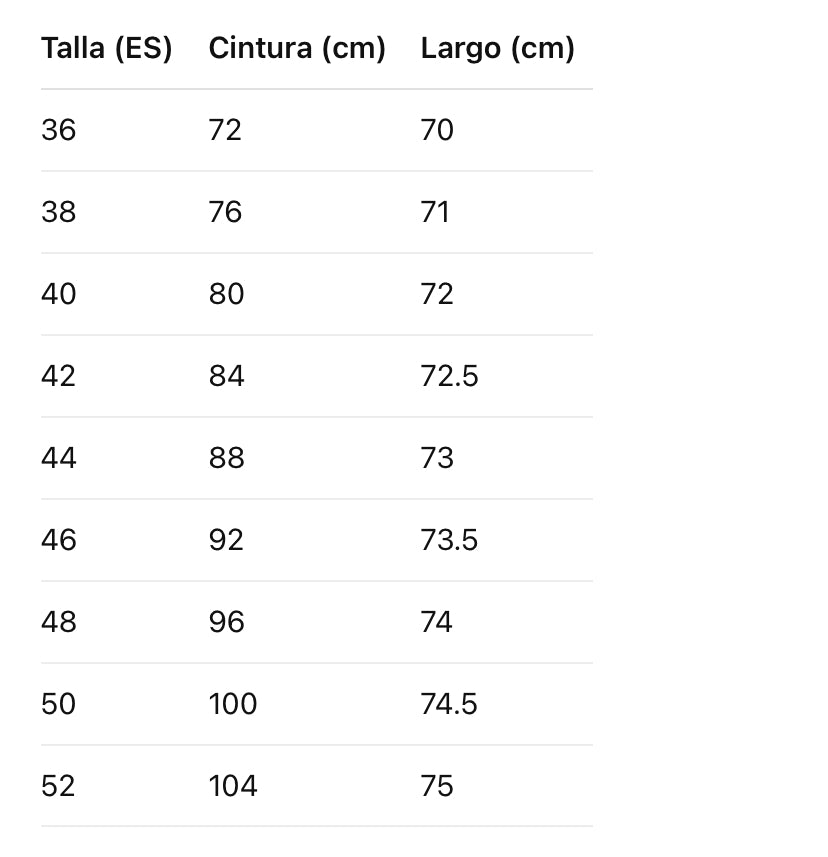Select size 38 in Talla column
This screenshot has width=828, height=857.
[58, 212]
